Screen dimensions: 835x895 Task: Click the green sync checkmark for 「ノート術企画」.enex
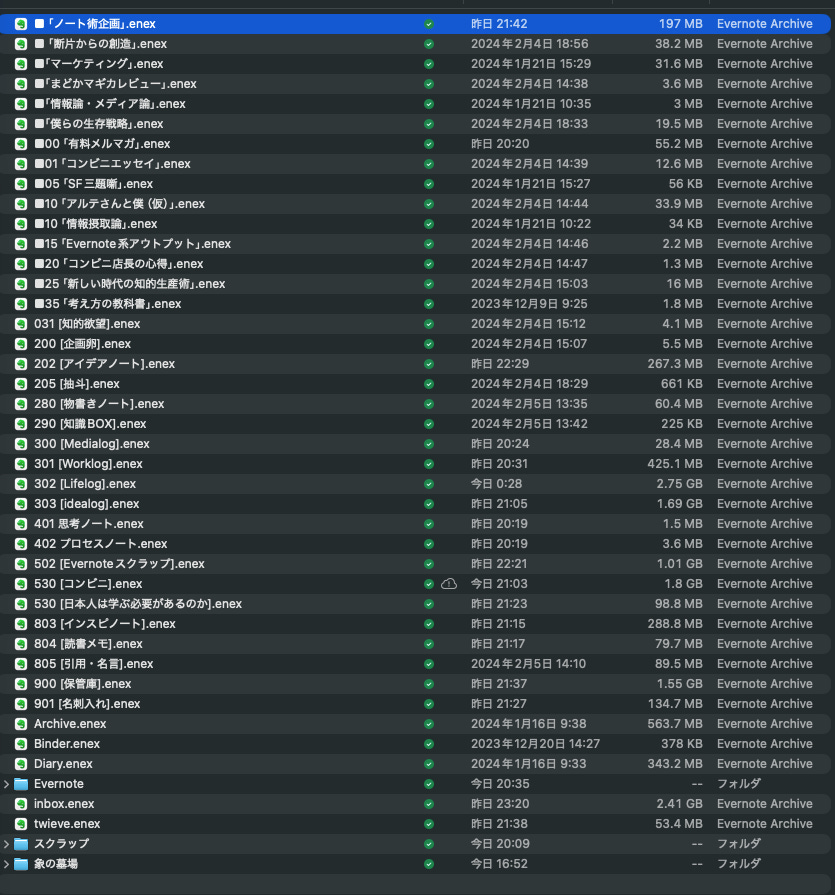tap(429, 24)
